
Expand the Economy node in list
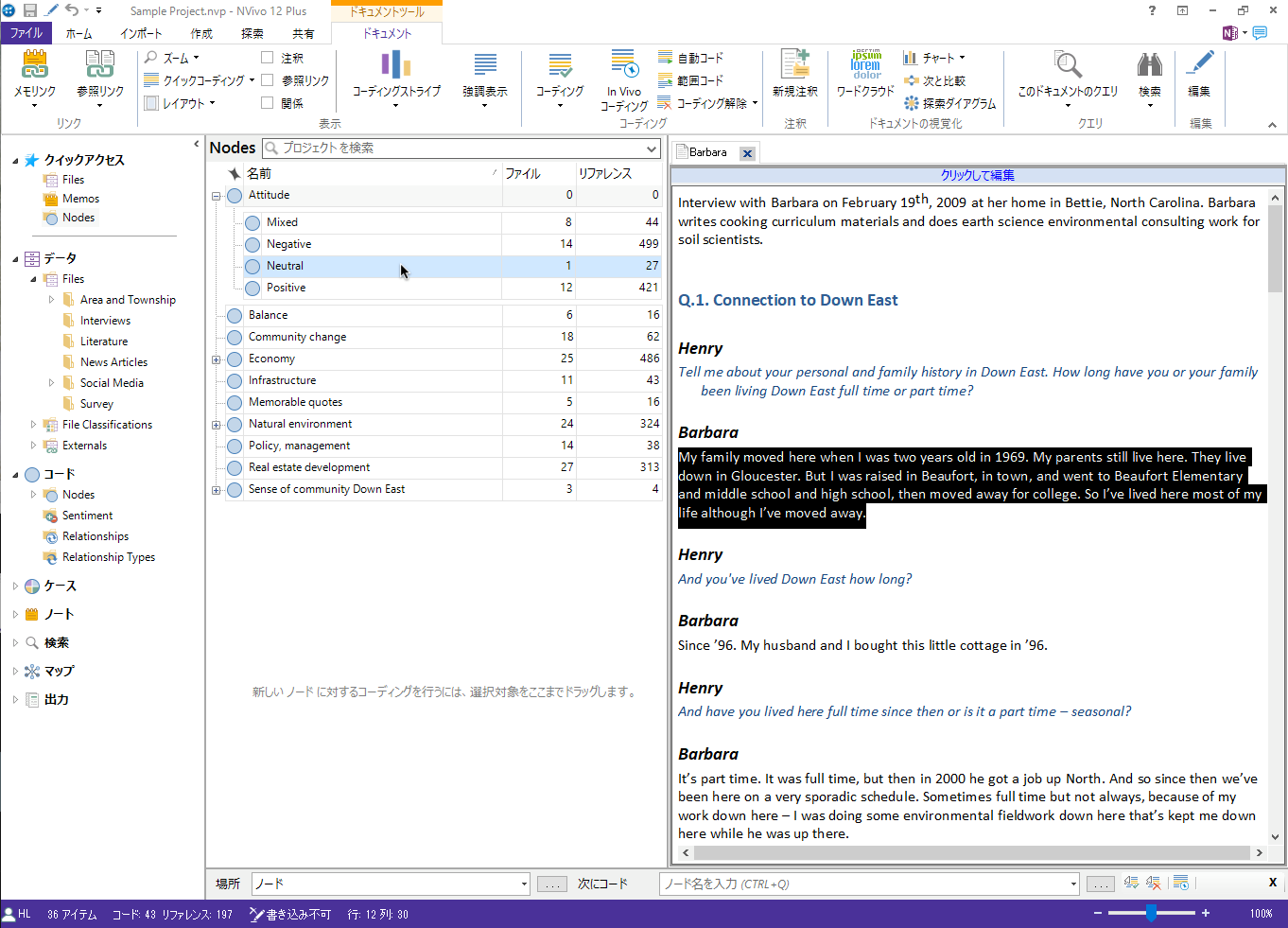[217, 359]
